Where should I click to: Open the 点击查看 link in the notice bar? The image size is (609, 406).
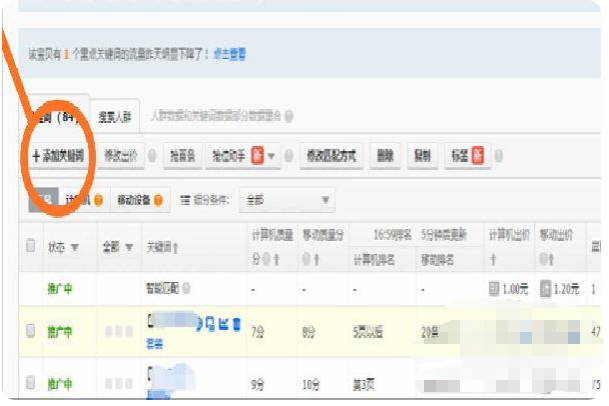point(230,54)
